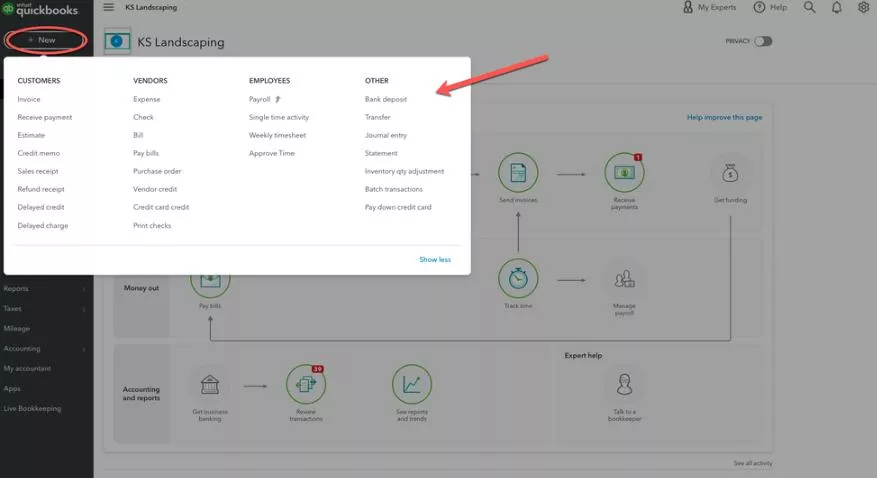Click the See all activity link
877x478 pixels.
point(753,463)
